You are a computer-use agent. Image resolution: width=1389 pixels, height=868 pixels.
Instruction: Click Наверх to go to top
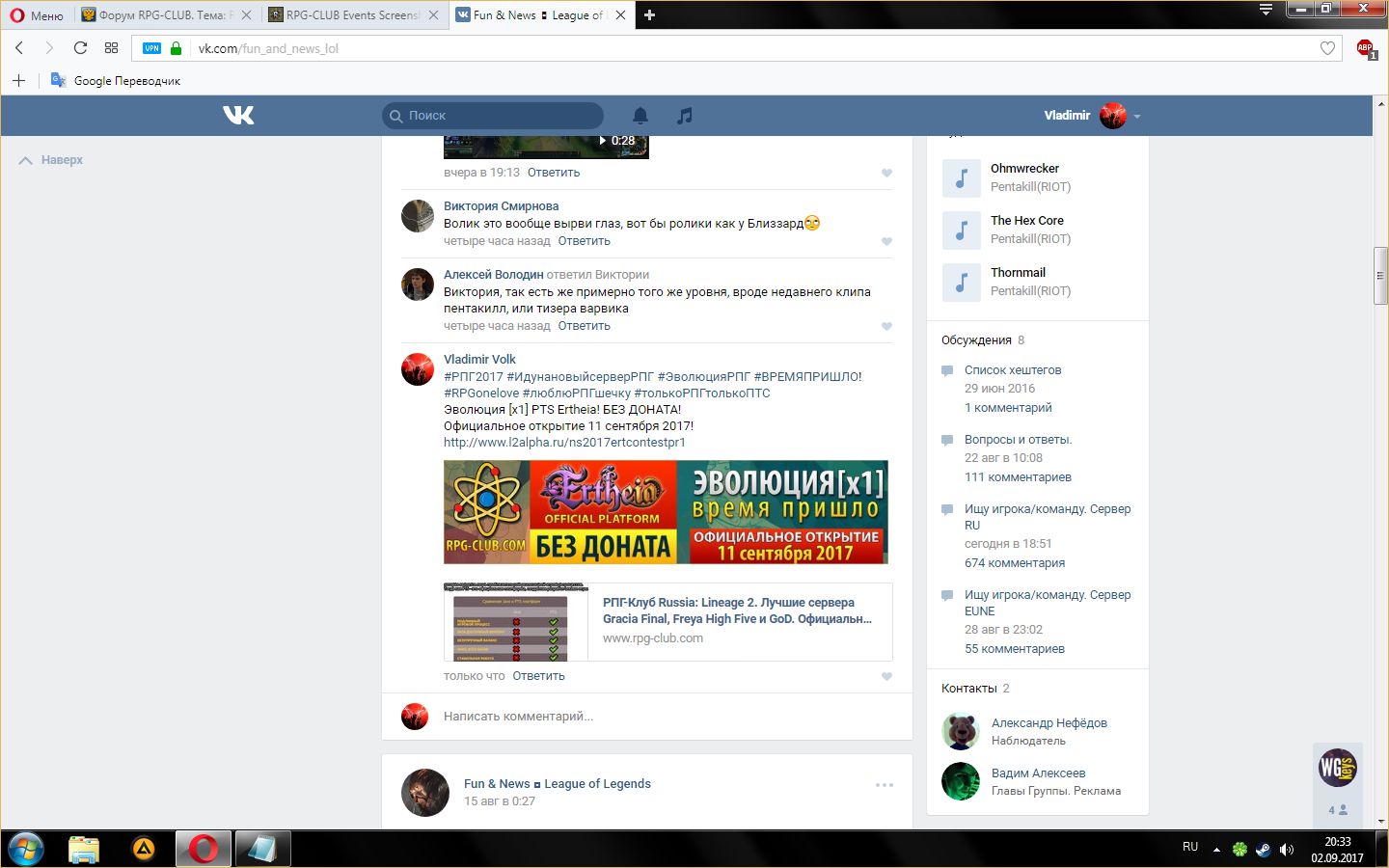pyautogui.click(x=51, y=160)
